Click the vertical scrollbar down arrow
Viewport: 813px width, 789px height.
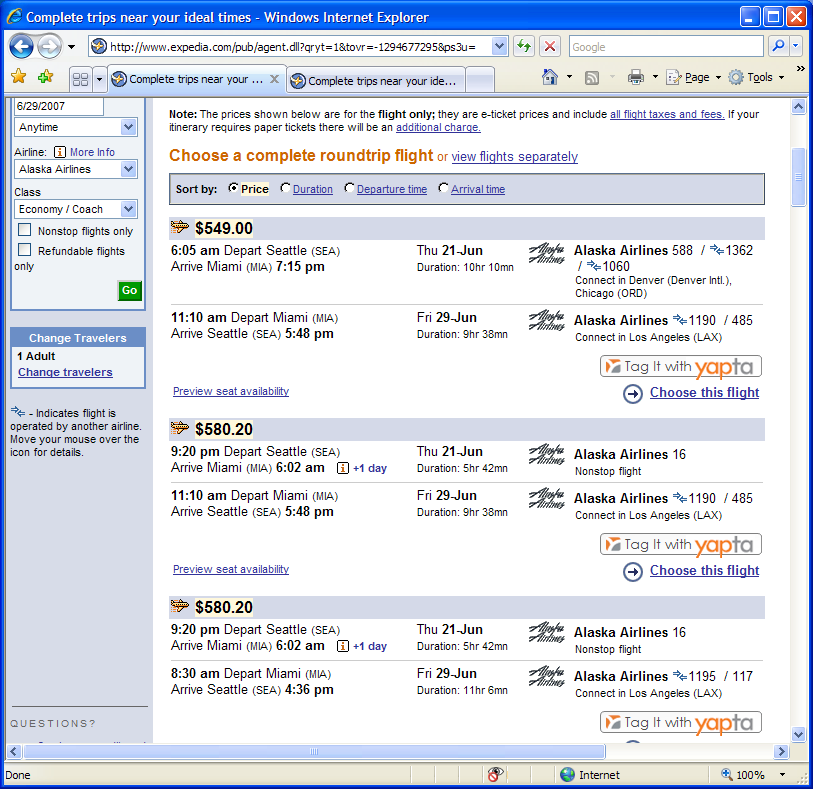(x=798, y=734)
